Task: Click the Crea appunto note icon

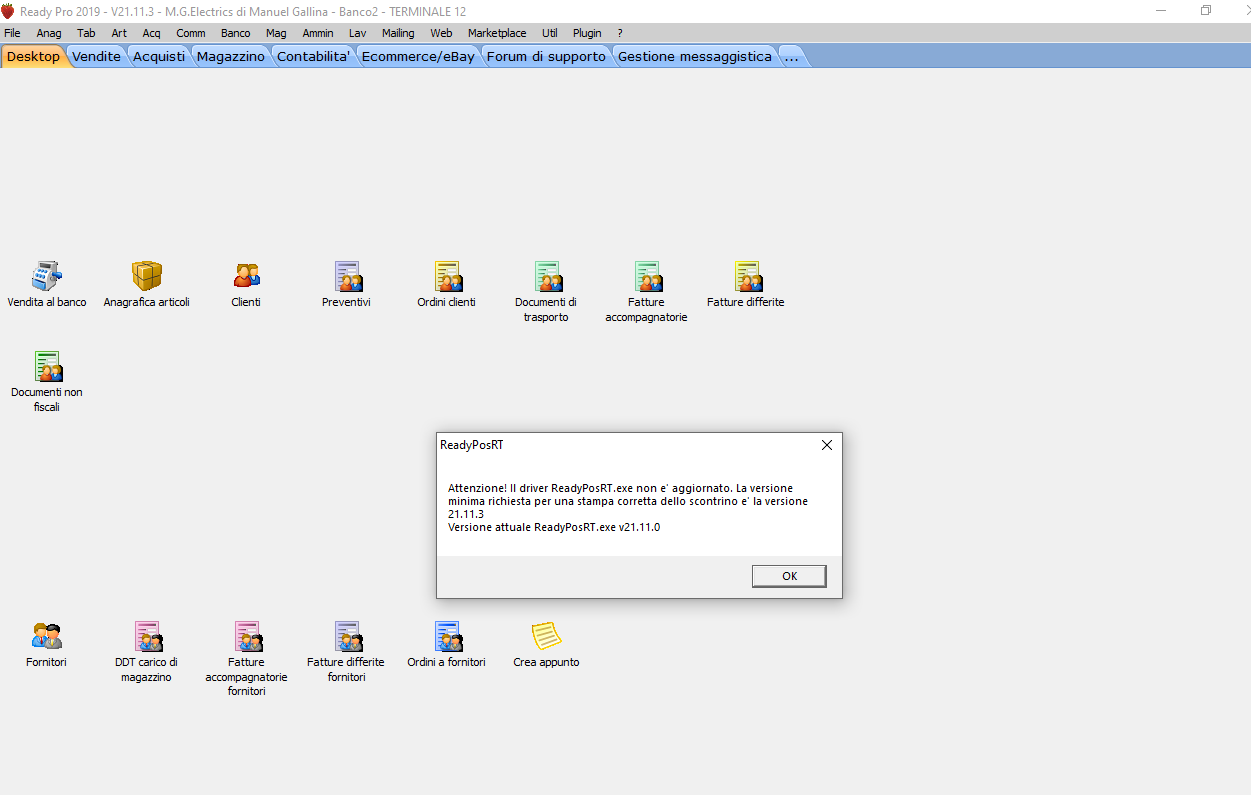Action: tap(546, 636)
